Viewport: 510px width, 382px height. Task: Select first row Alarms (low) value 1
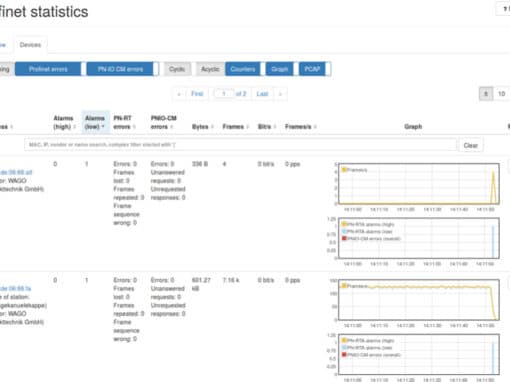87,164
